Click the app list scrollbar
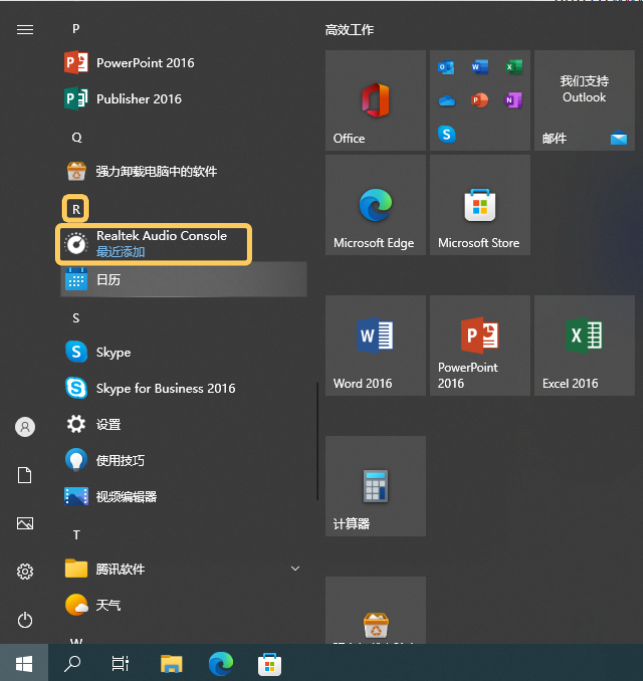 click(x=317, y=441)
